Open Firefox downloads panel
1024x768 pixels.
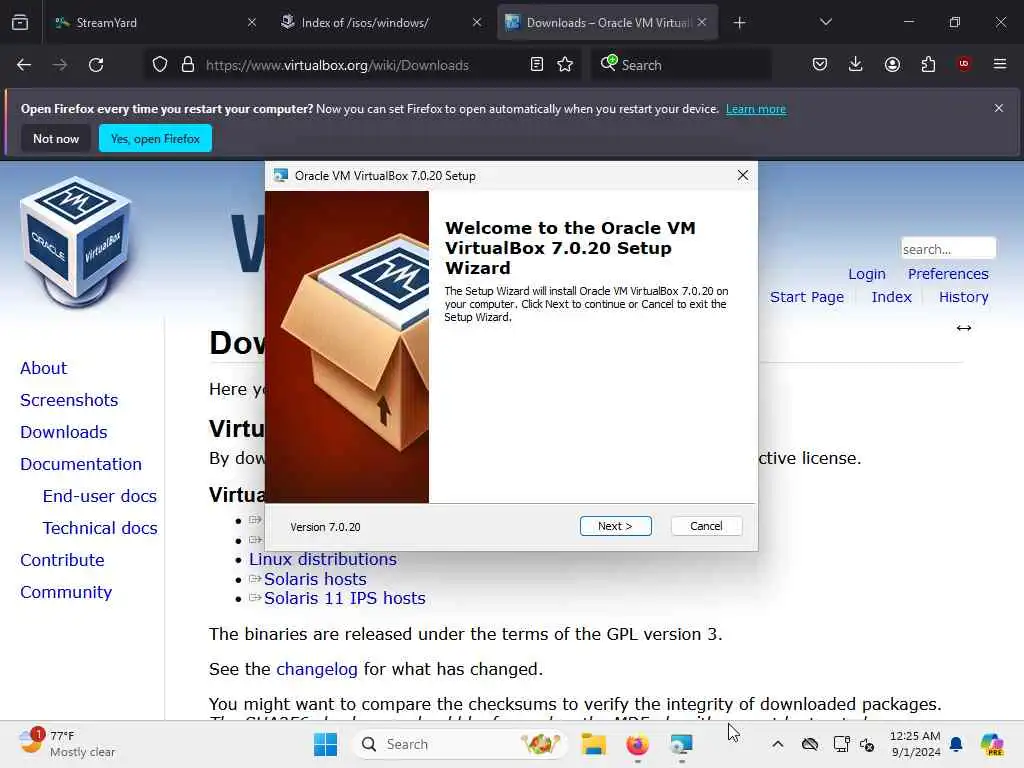(856, 64)
